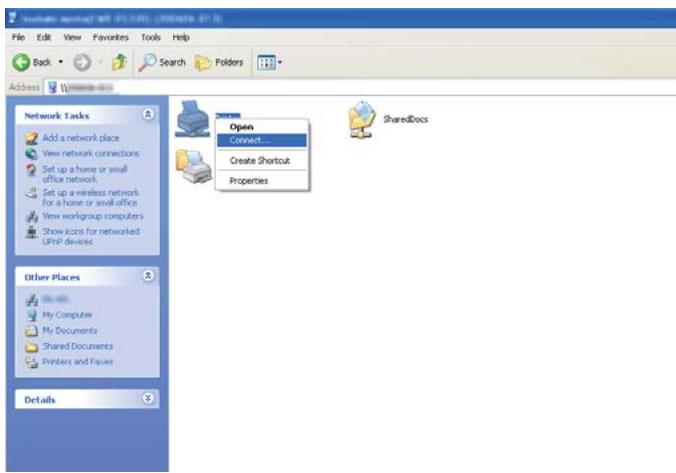Select the SharedDocs network folder icon

362,119
